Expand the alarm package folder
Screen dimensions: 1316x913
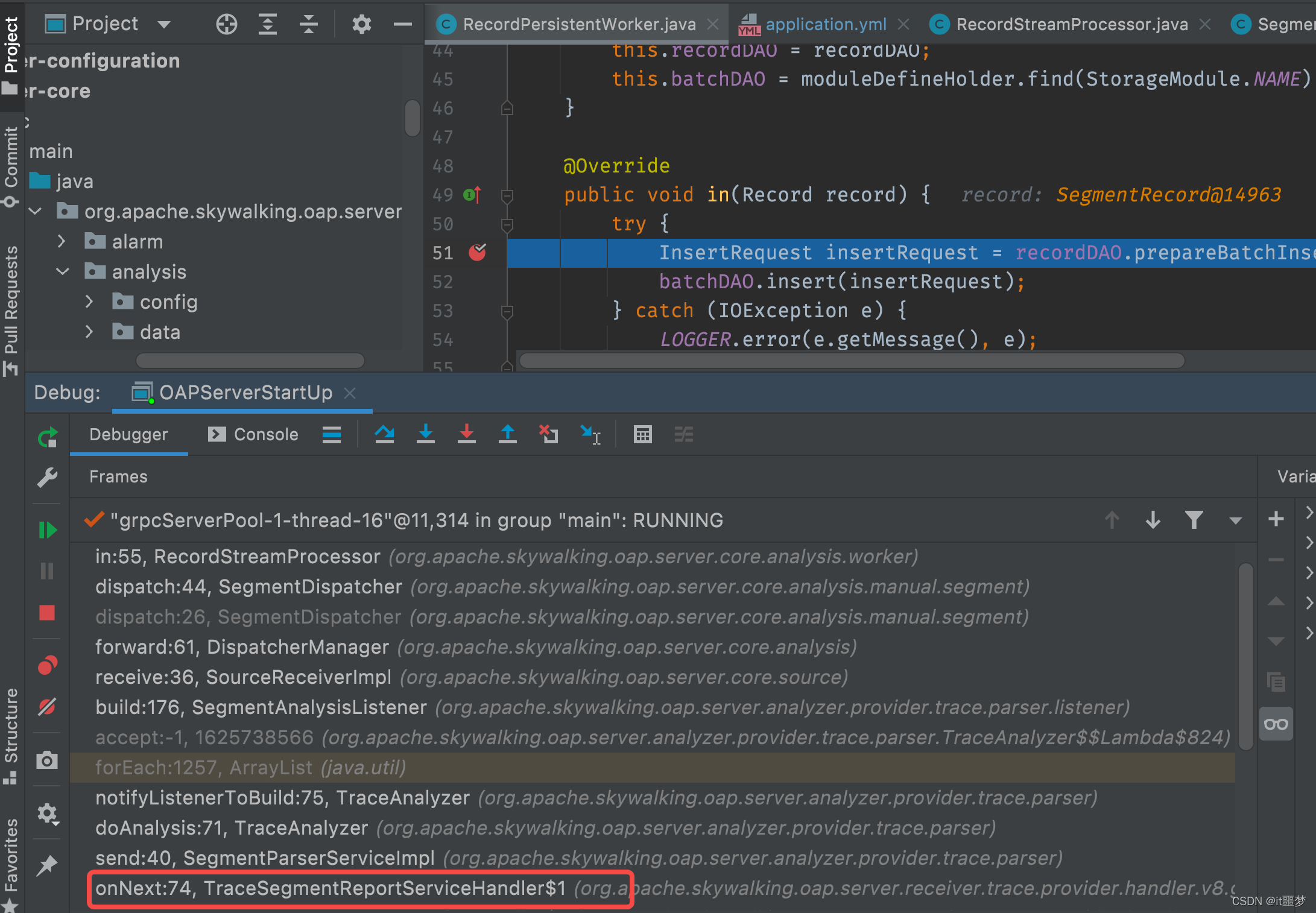pos(61,241)
